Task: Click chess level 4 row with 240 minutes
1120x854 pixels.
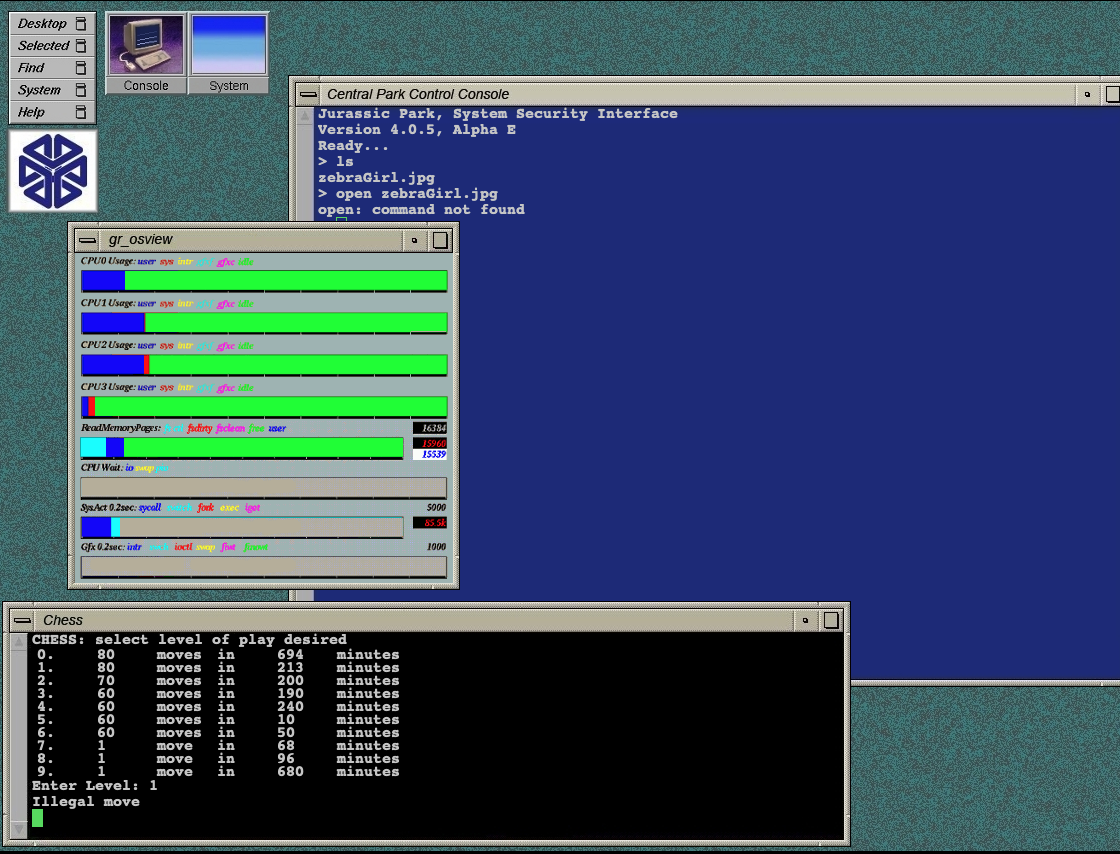Action: pos(218,706)
